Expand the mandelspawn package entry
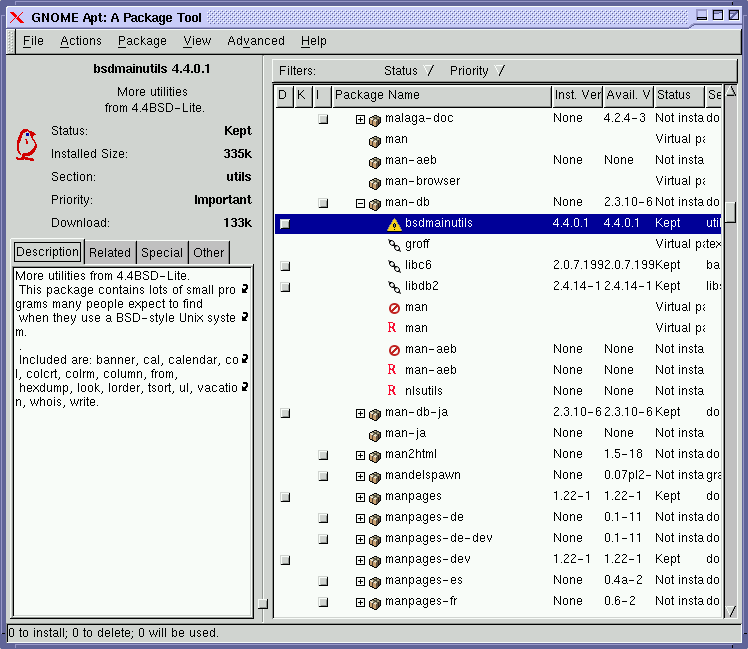The image size is (748, 649). click(360, 476)
